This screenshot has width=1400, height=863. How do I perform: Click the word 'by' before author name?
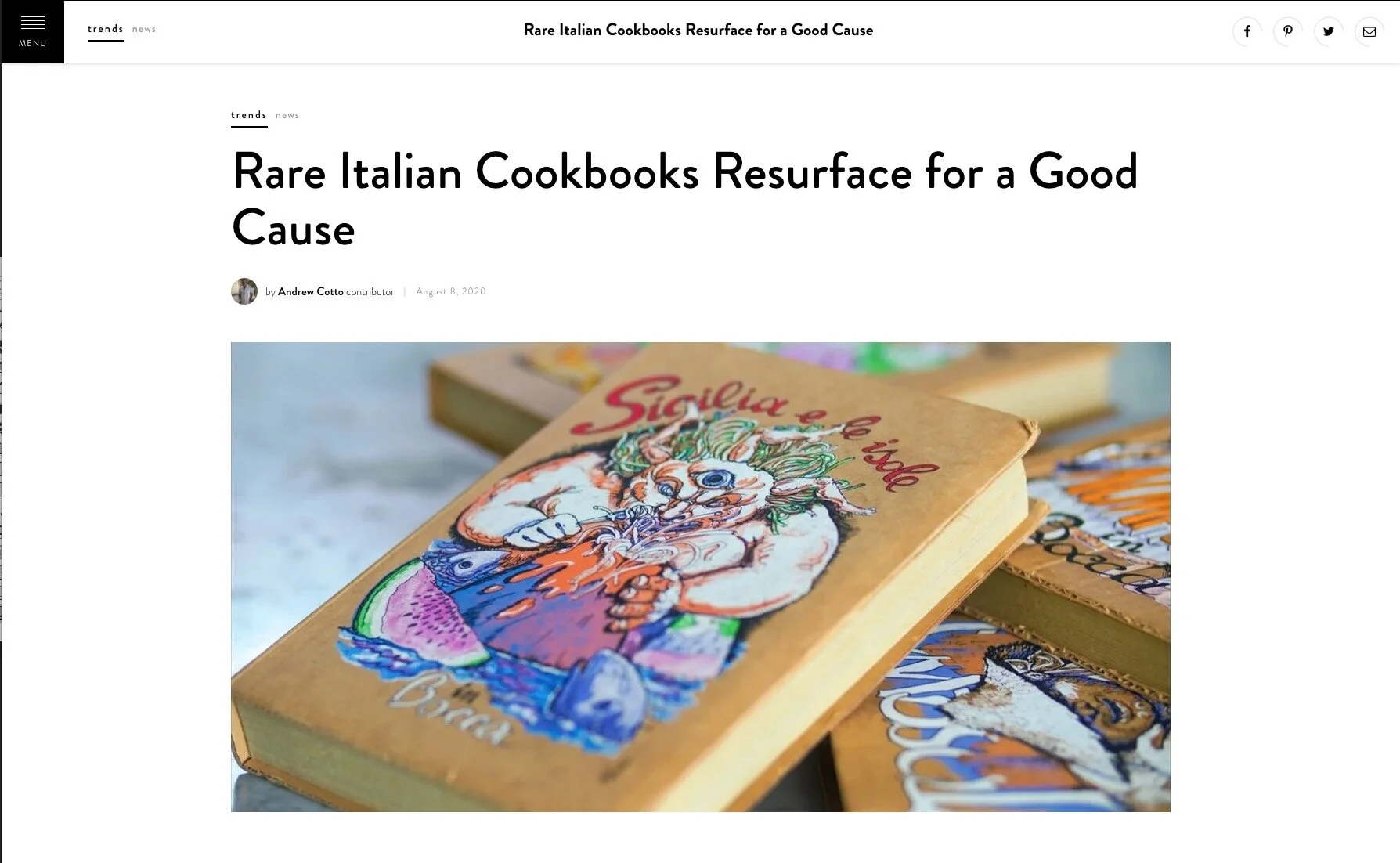[270, 292]
